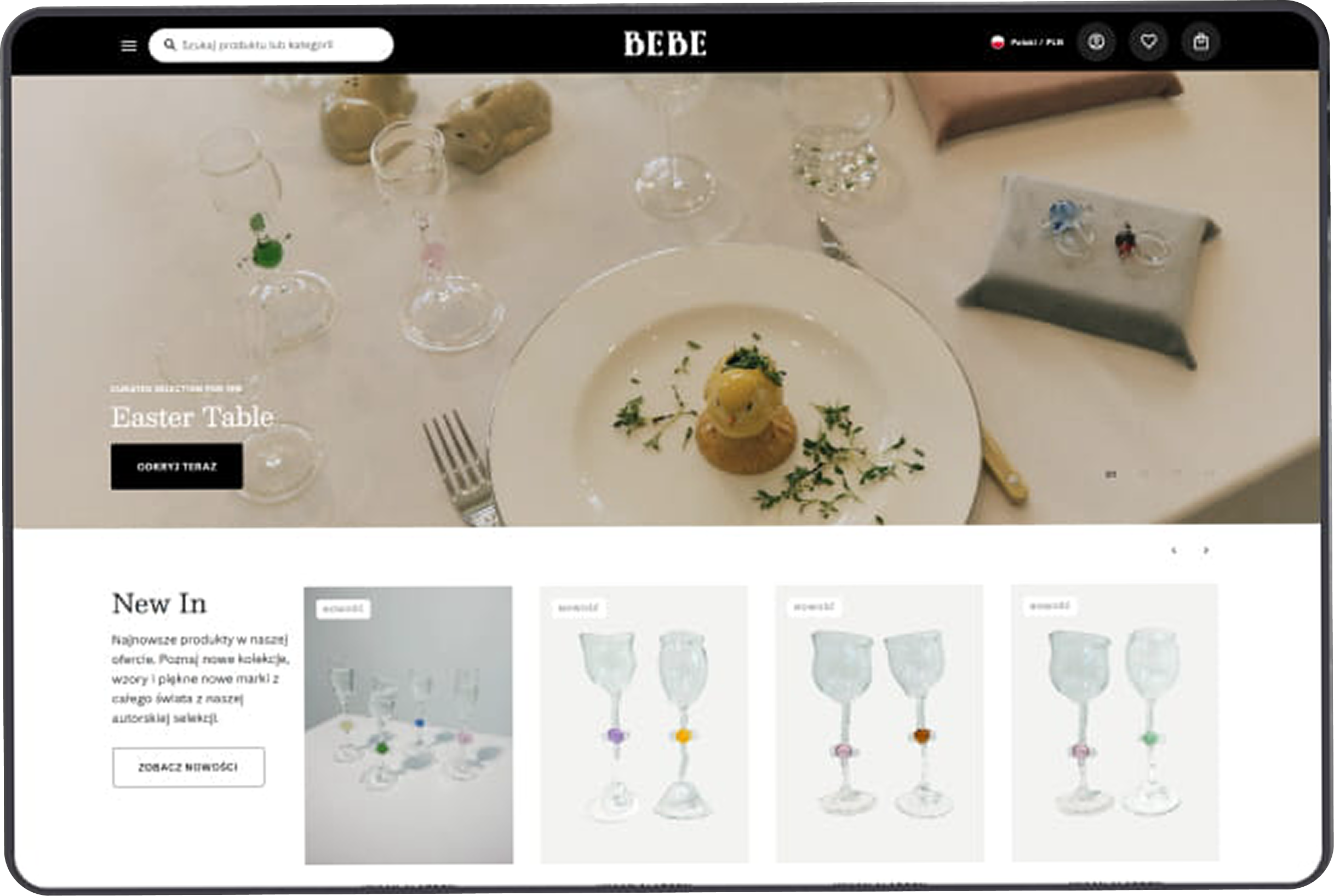Open product with pink and amber goblets
This screenshot has width=1334, height=896.
[880, 723]
